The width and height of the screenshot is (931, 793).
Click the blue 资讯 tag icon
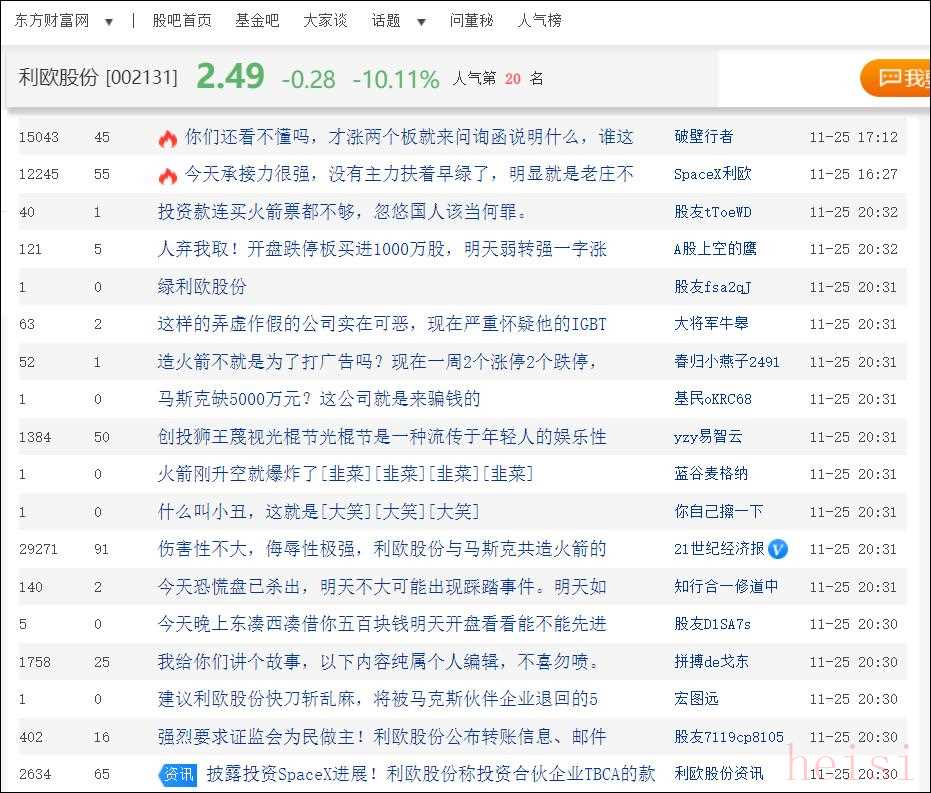178,774
